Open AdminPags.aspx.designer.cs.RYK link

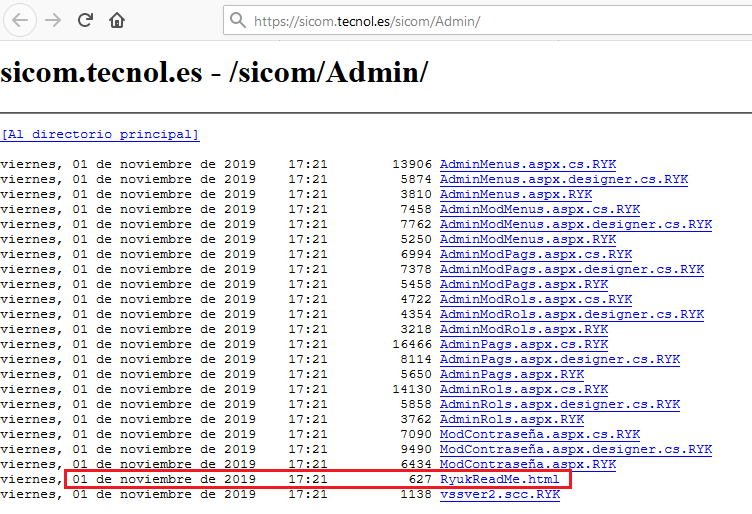[560, 360]
